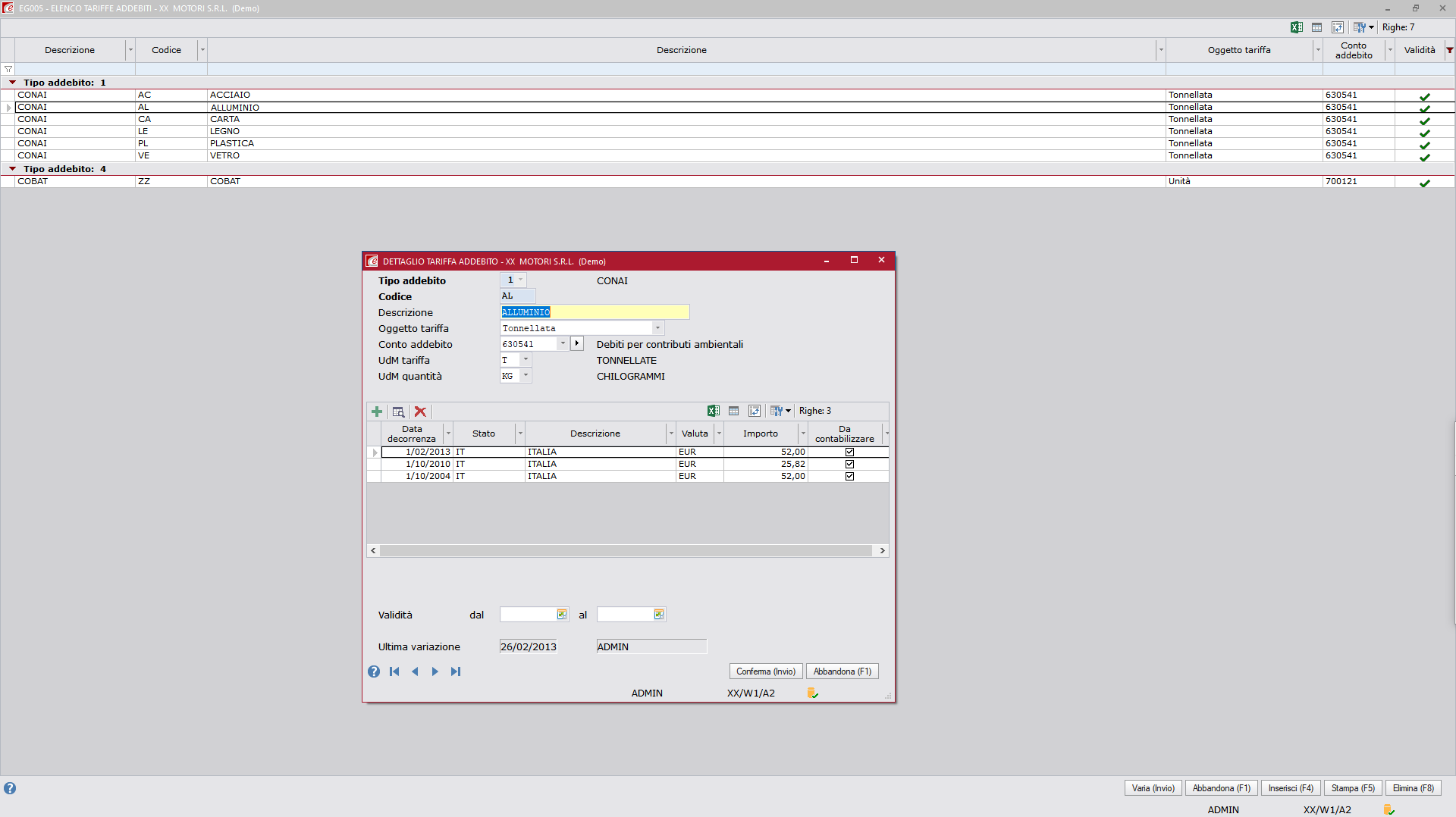Open row detail search icon in dialog
Viewport: 1456px width, 817px height.
398,412
